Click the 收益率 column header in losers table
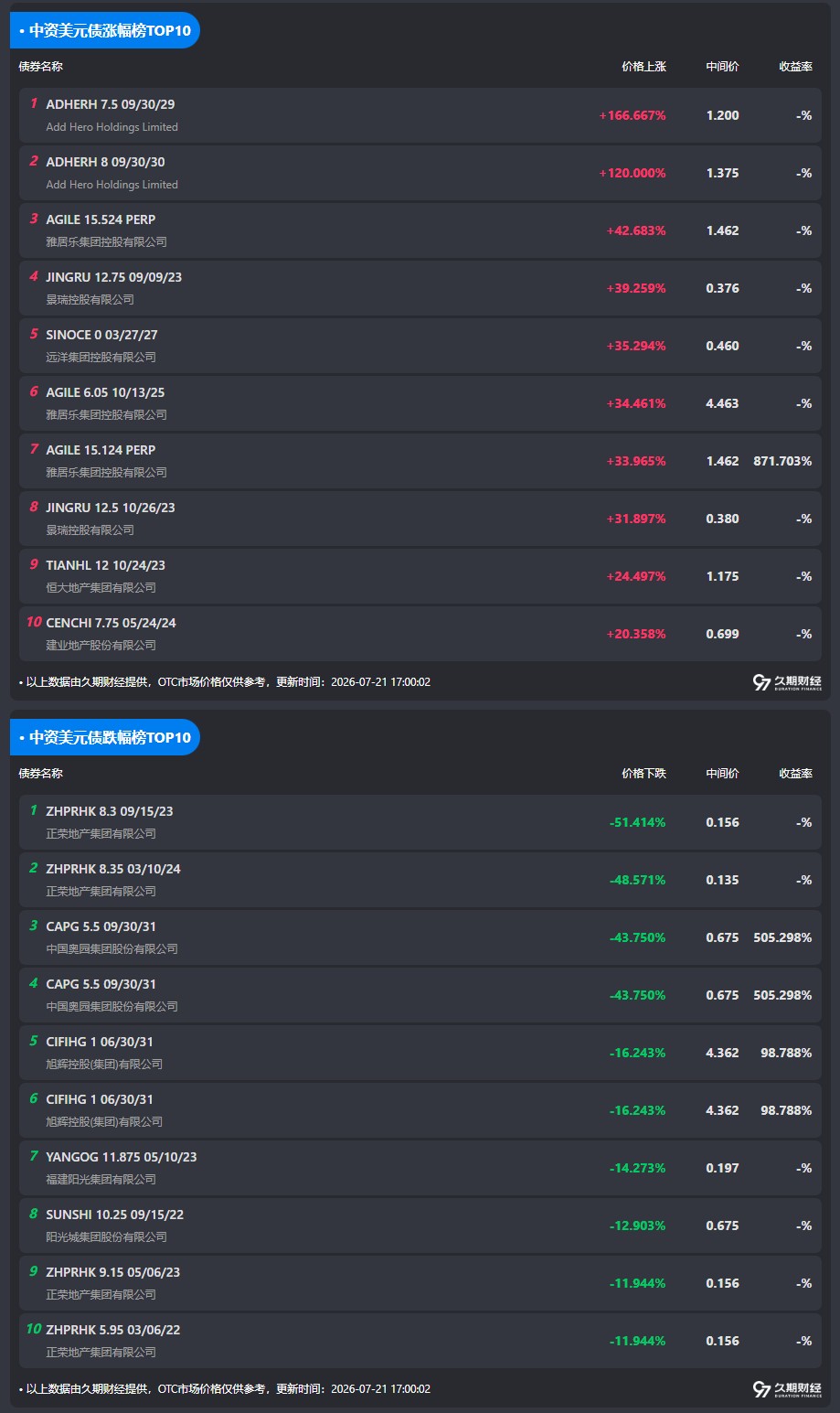 (x=795, y=774)
